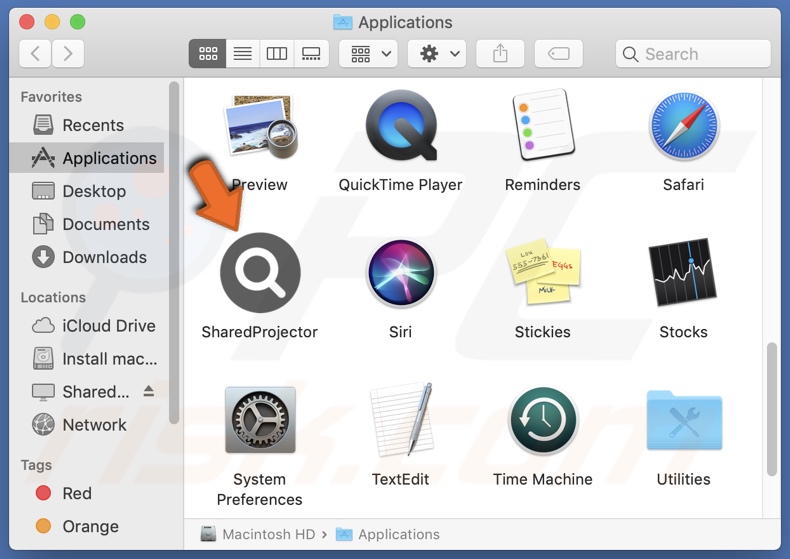
Task: Open the Stickies notes icon
Action: pos(543,272)
